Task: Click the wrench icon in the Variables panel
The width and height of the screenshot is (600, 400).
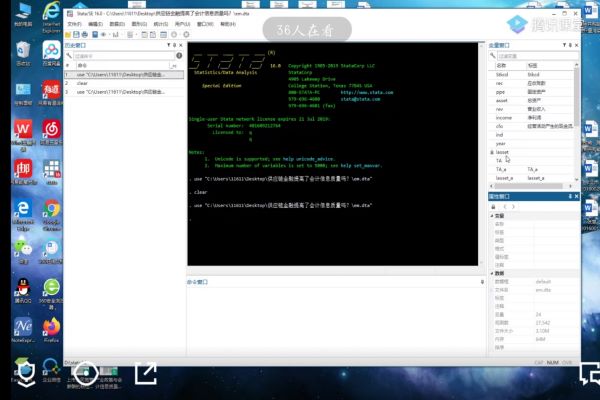Action: (x=493, y=56)
